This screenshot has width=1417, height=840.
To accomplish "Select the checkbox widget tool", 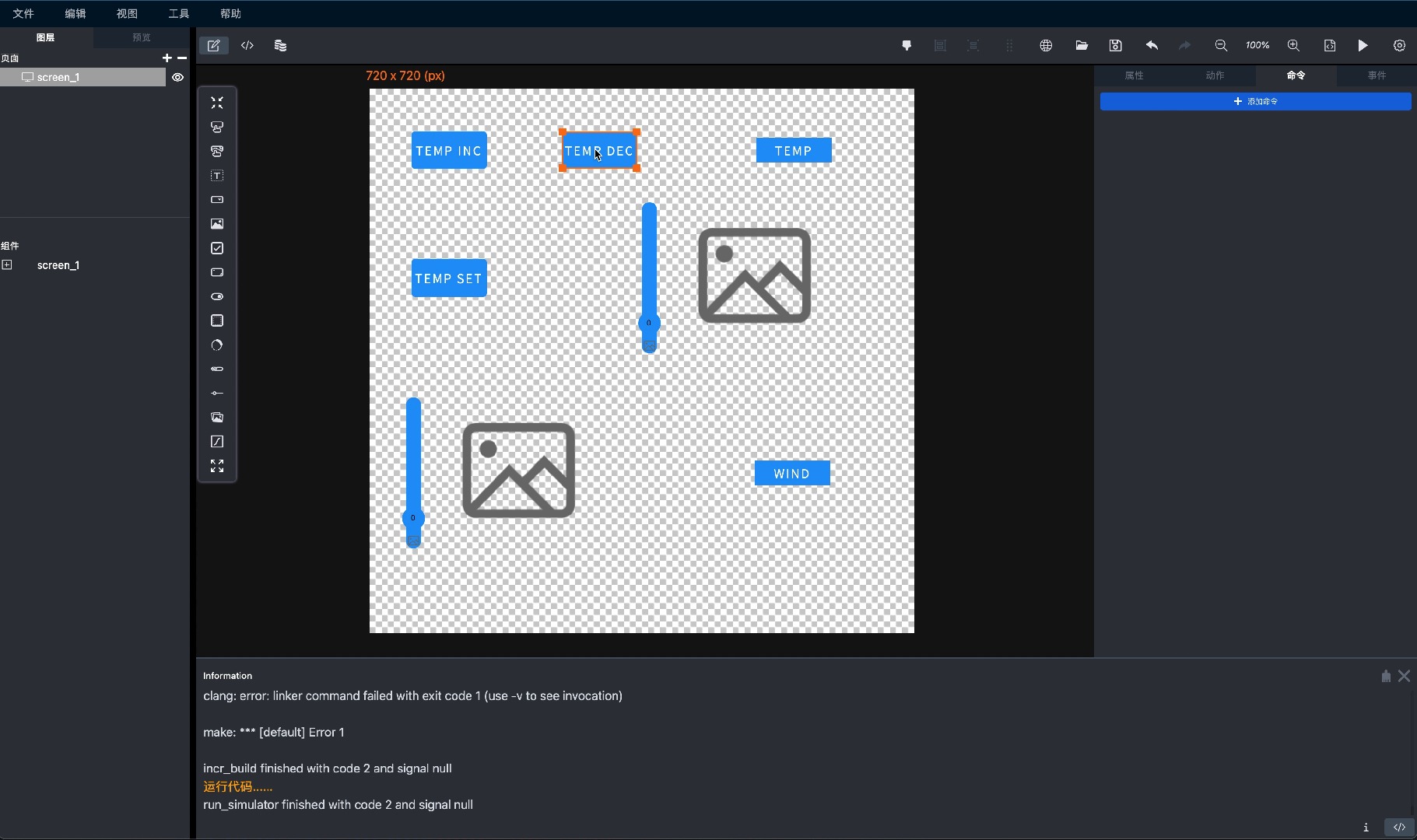I will pos(217,248).
